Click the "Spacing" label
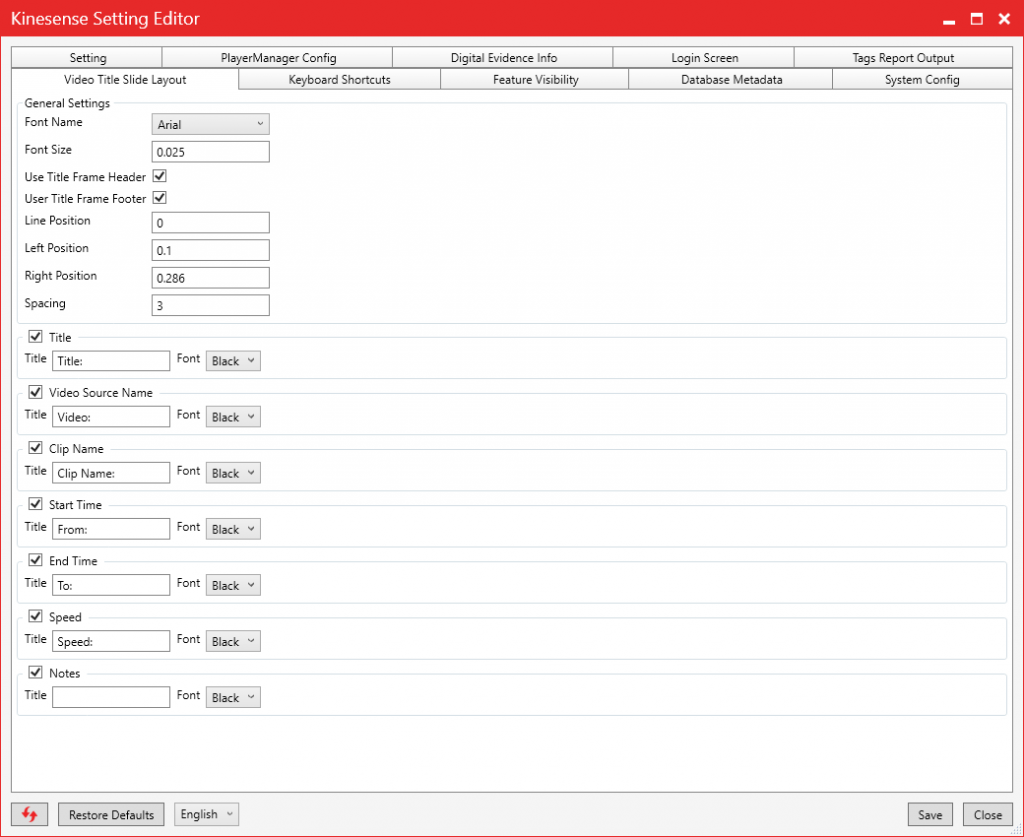 coord(45,304)
